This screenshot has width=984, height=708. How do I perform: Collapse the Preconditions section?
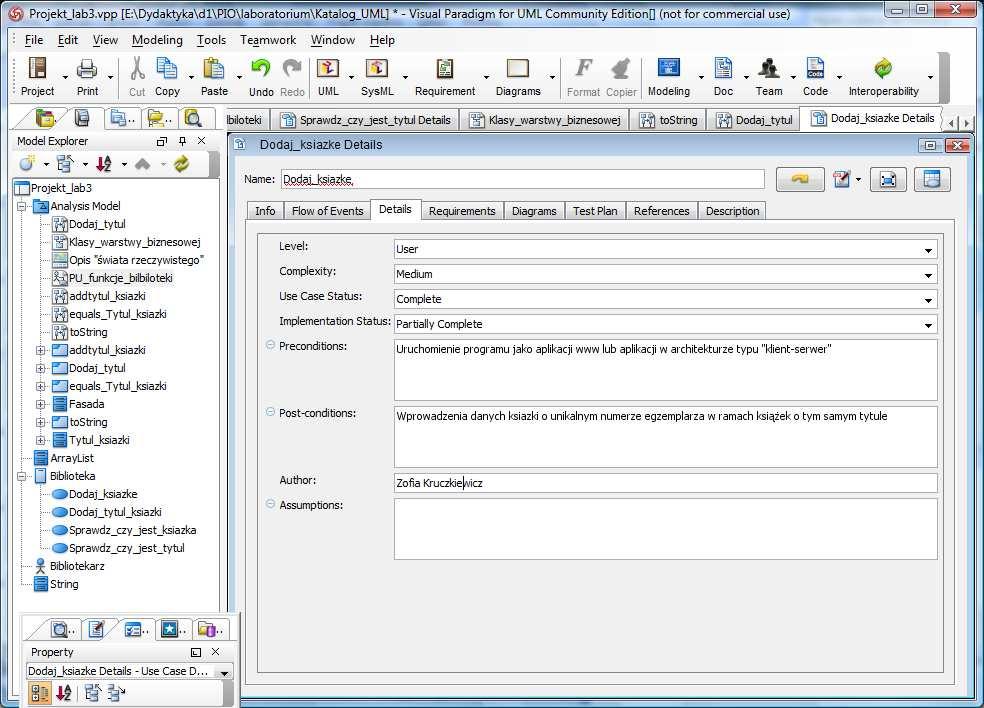(x=270, y=345)
